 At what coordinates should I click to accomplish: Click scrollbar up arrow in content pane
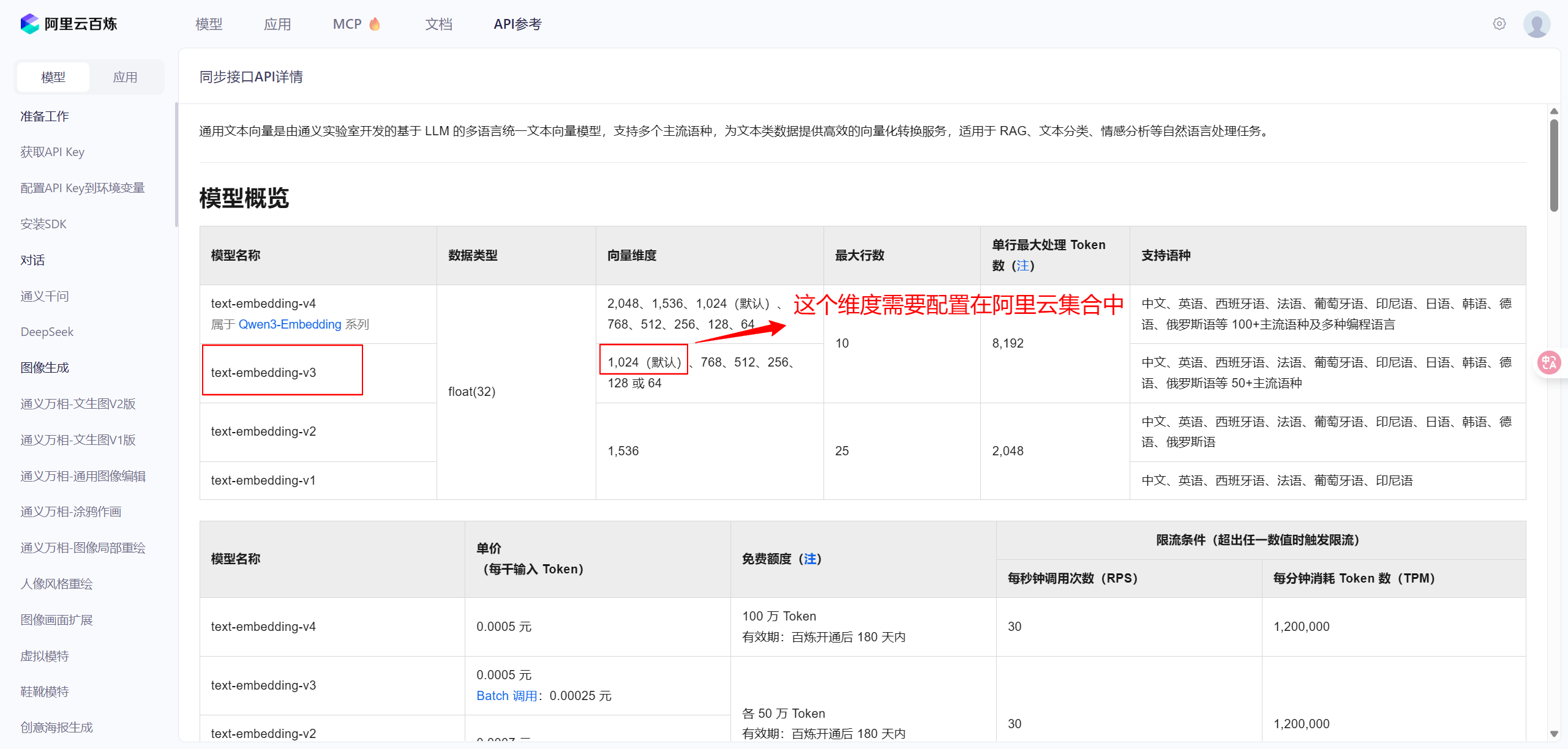point(1554,111)
